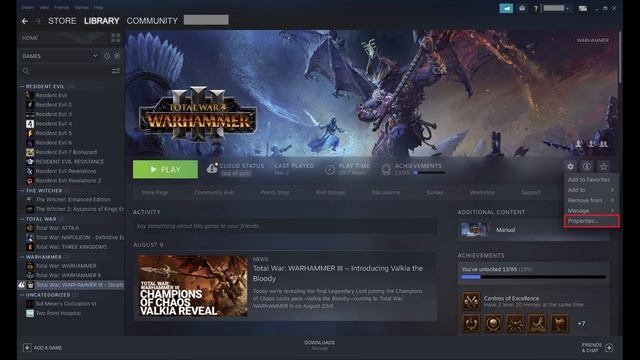Click the Centres of Excellence achievement icon
The width and height of the screenshot is (640, 360).
click(x=471, y=301)
